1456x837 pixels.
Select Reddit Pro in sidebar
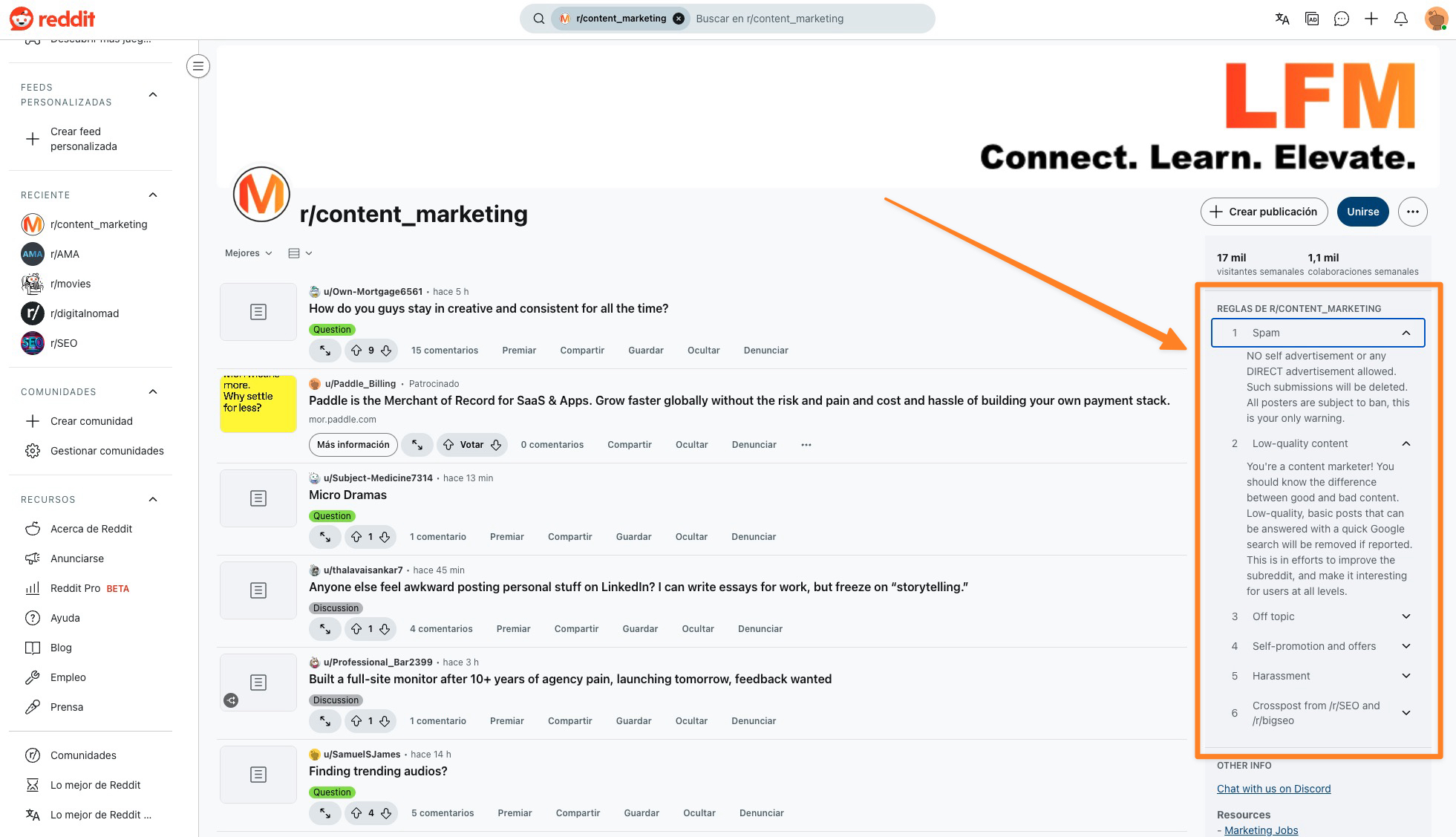tap(75, 588)
